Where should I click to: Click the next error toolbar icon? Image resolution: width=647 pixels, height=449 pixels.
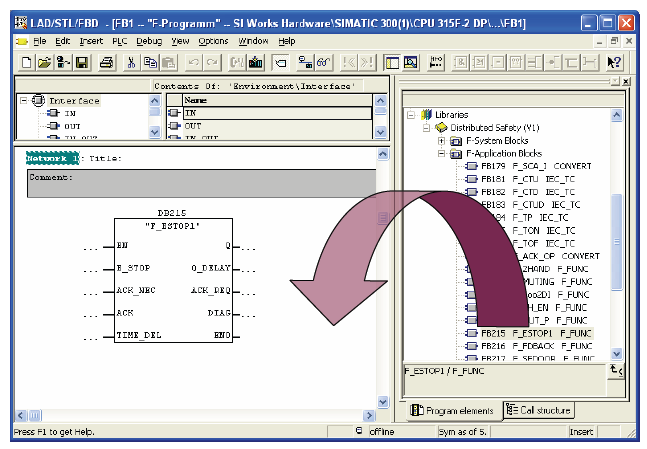point(367,63)
